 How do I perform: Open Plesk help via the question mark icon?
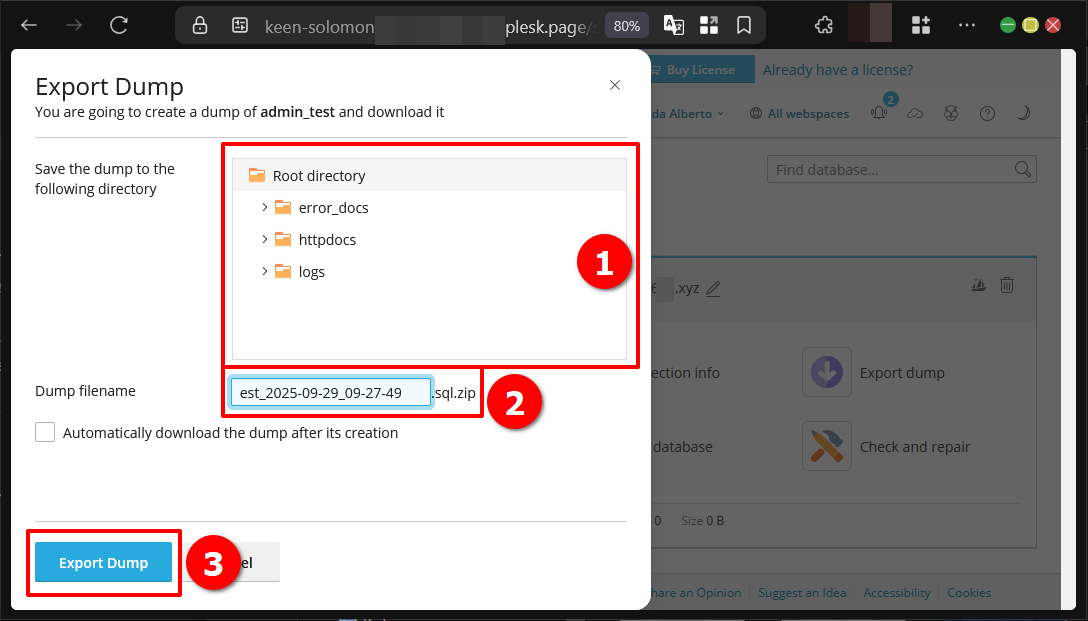[987, 113]
